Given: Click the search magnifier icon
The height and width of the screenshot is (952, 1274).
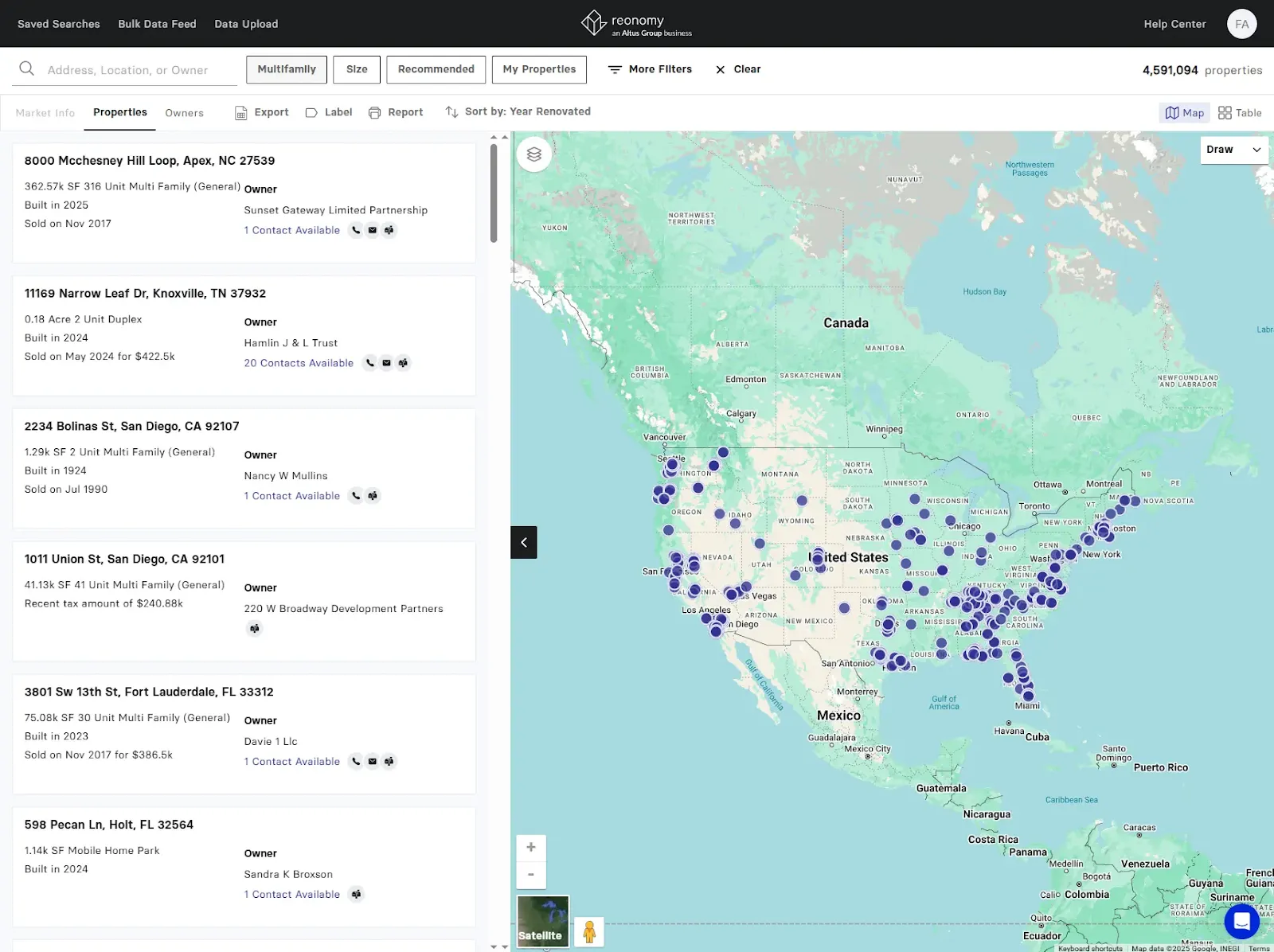Looking at the screenshot, I should click(26, 69).
